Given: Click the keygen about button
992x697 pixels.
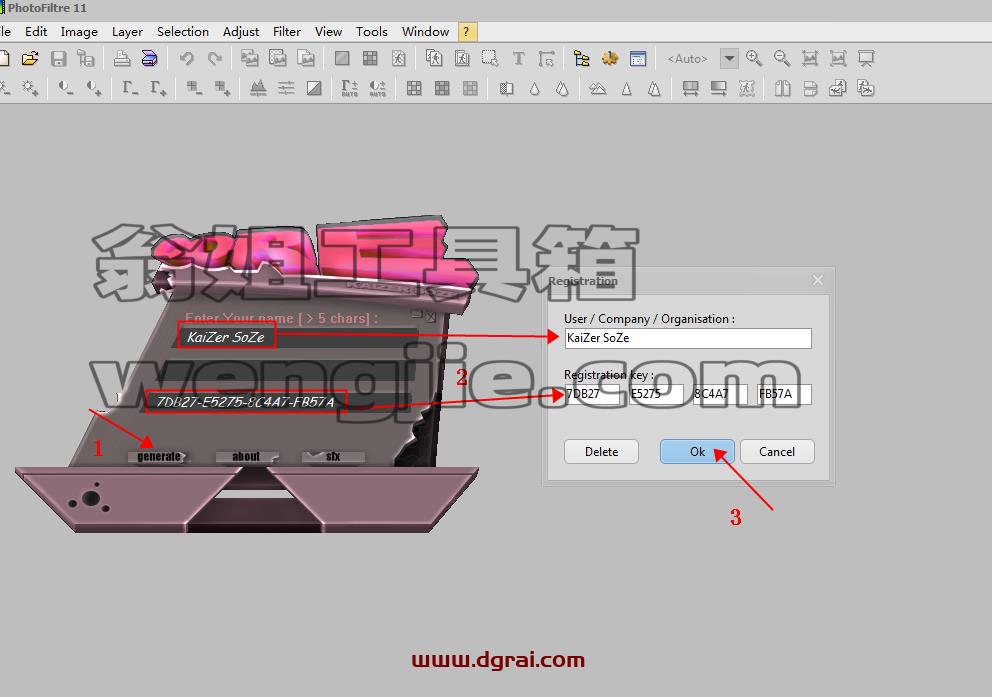Looking at the screenshot, I should click(x=246, y=457).
